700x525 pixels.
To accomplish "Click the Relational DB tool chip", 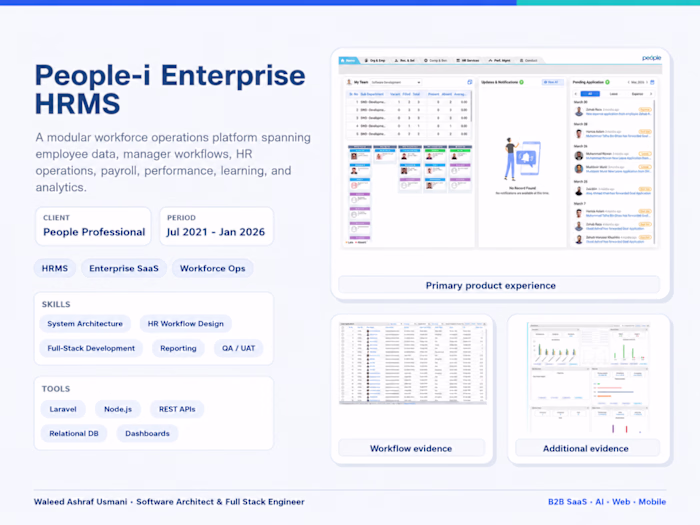I will [x=74, y=433].
